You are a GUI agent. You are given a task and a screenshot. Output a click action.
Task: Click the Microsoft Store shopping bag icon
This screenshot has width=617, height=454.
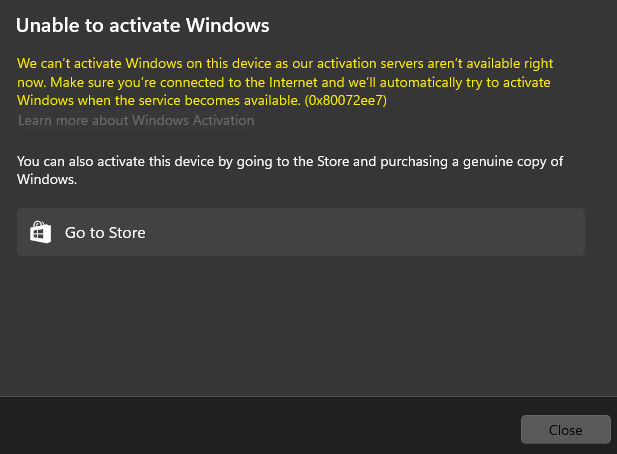point(40,232)
